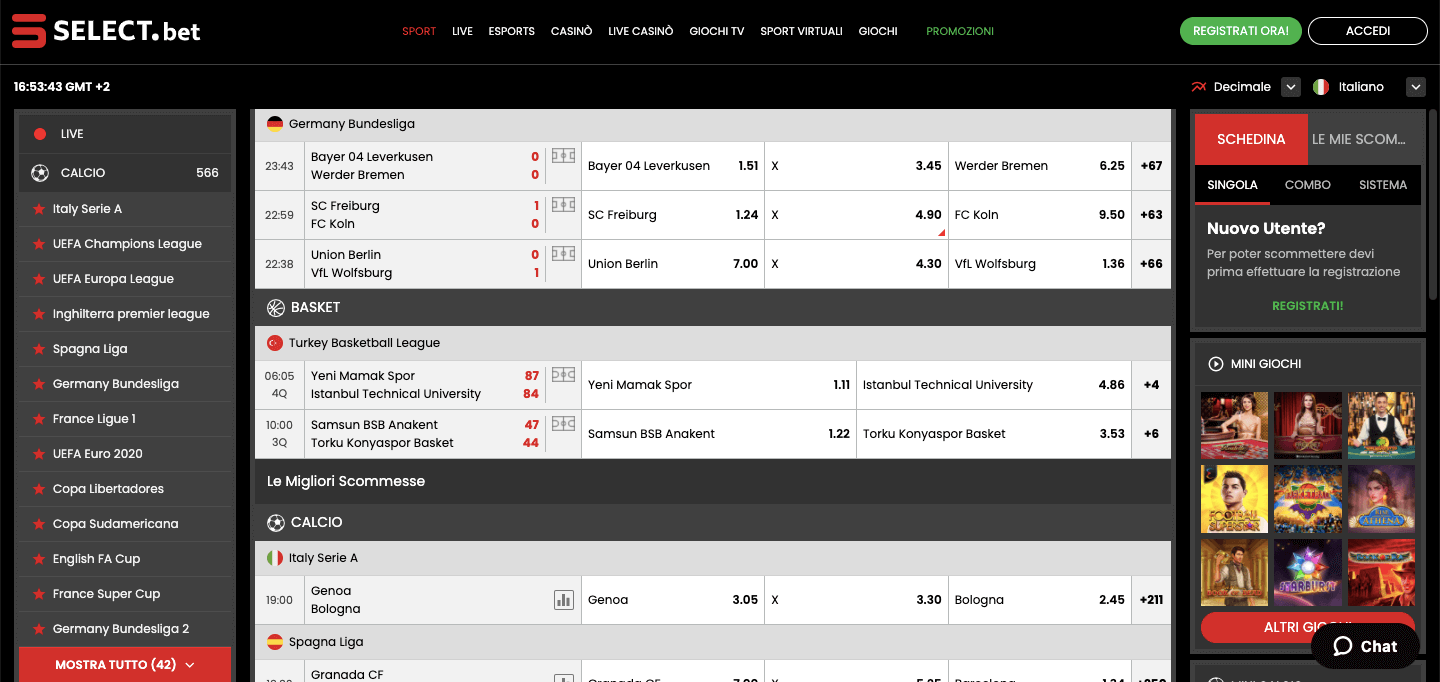Viewport: 1440px width, 682px height.
Task: Activate SISTEMA mode in the bet slip
Action: (x=1382, y=185)
